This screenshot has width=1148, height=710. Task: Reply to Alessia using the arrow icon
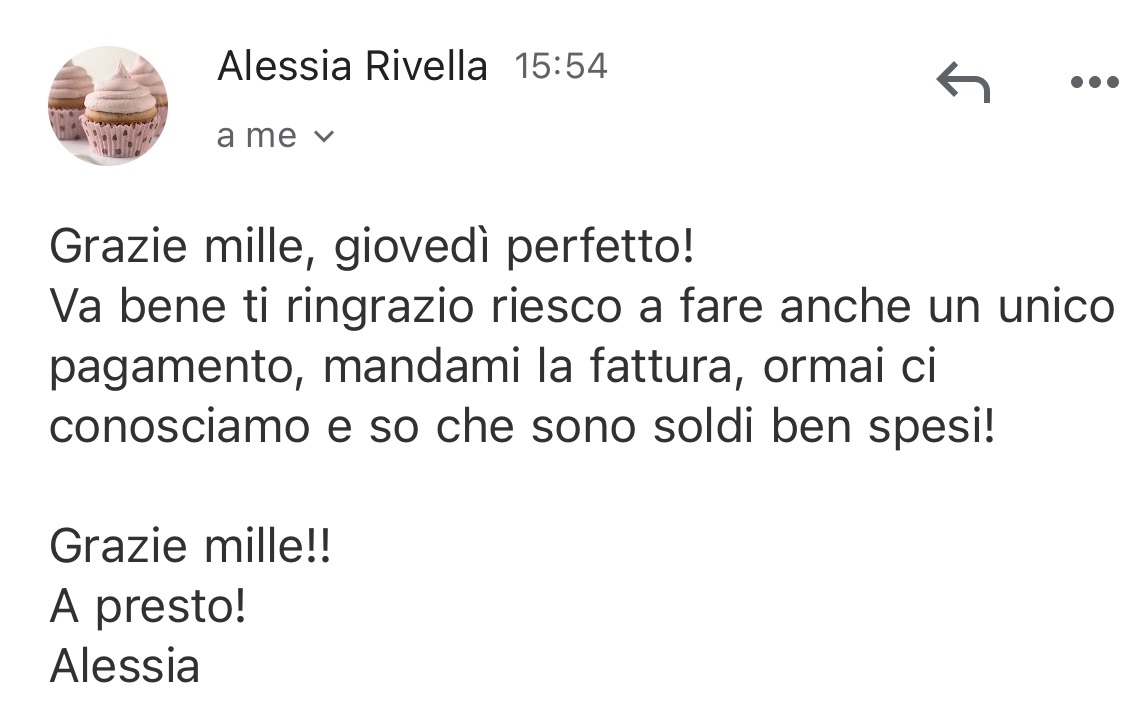pos(964,82)
